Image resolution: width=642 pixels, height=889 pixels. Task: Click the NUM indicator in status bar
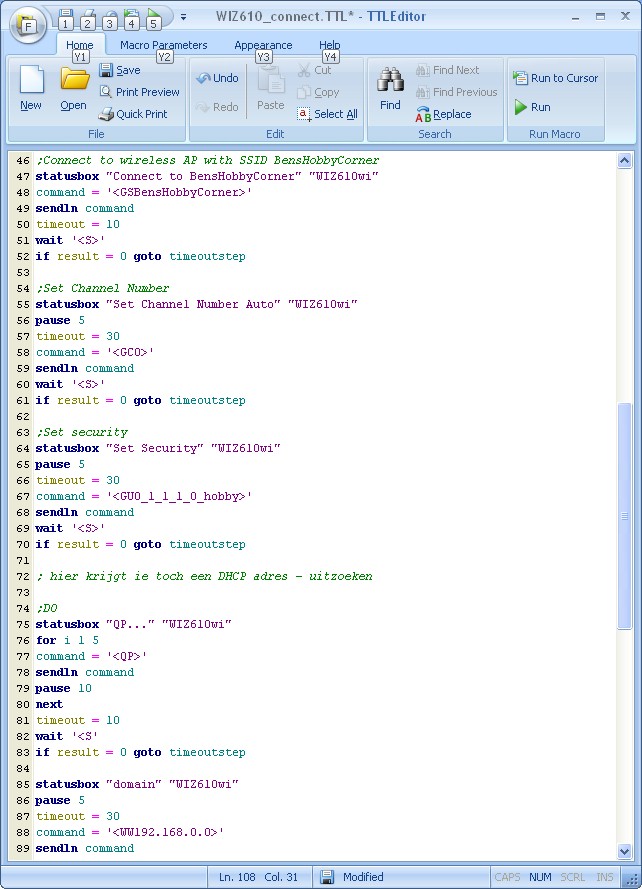click(x=540, y=877)
